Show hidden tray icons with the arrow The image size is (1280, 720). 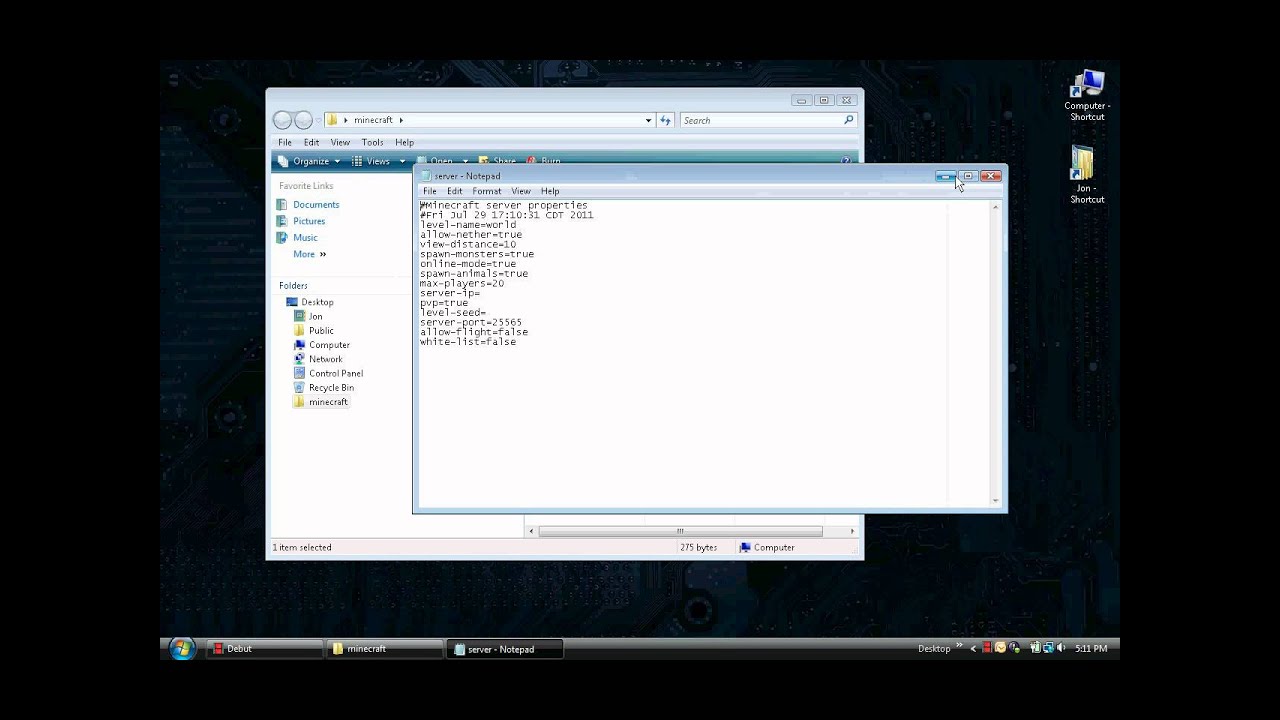[x=974, y=648]
